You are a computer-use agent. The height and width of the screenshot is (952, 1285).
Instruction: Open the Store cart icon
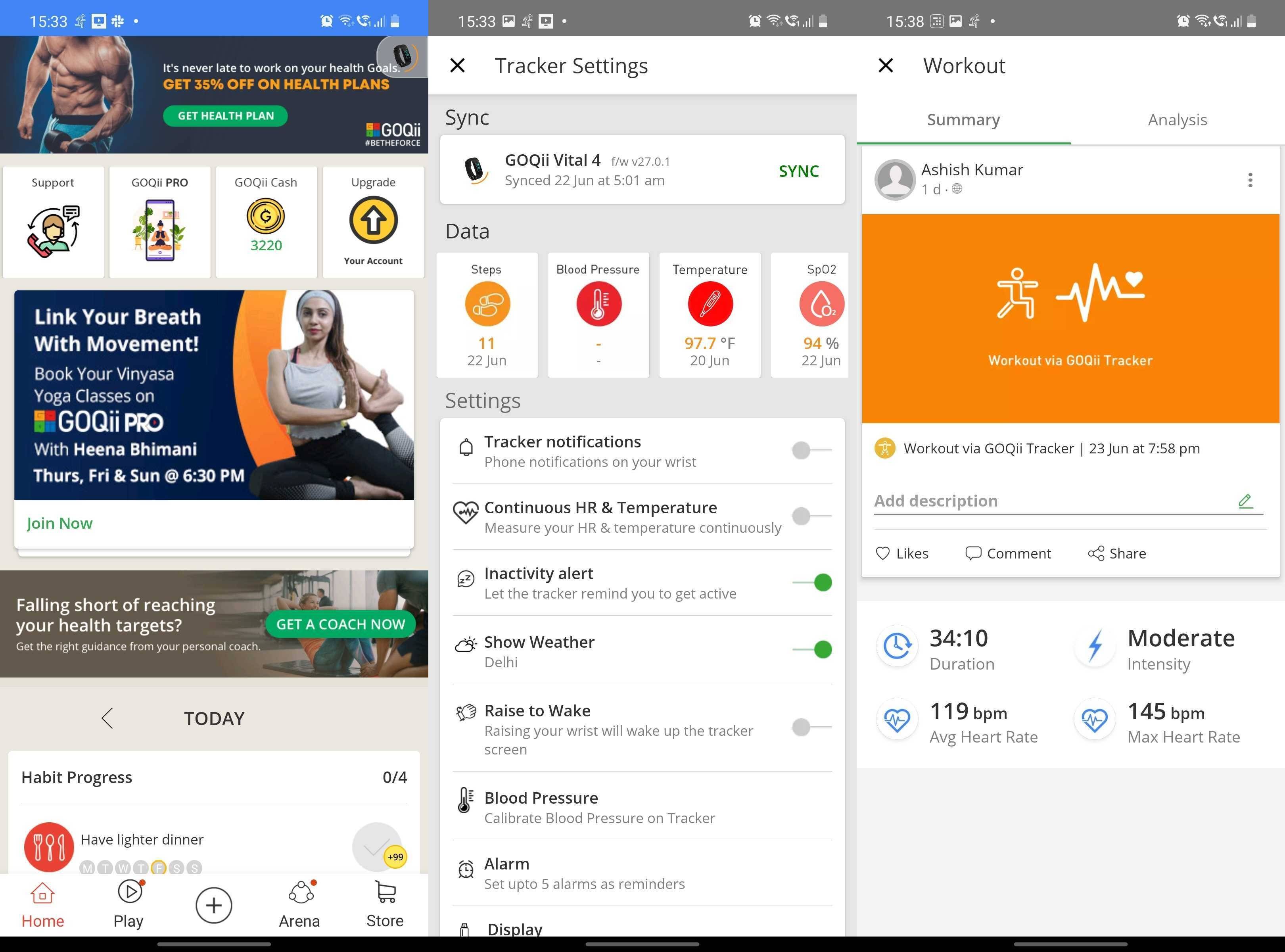(385, 891)
